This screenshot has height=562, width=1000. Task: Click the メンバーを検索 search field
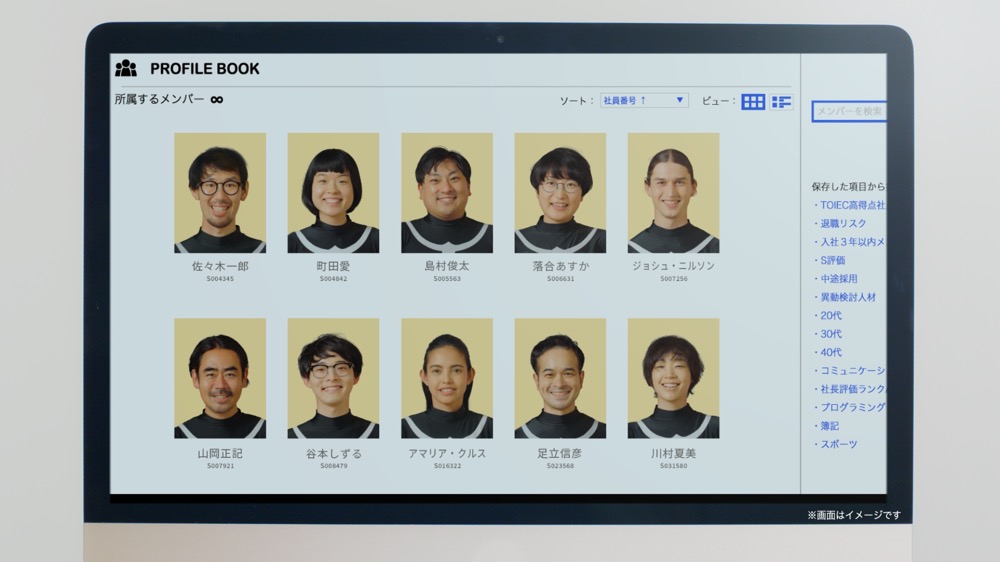(849, 111)
